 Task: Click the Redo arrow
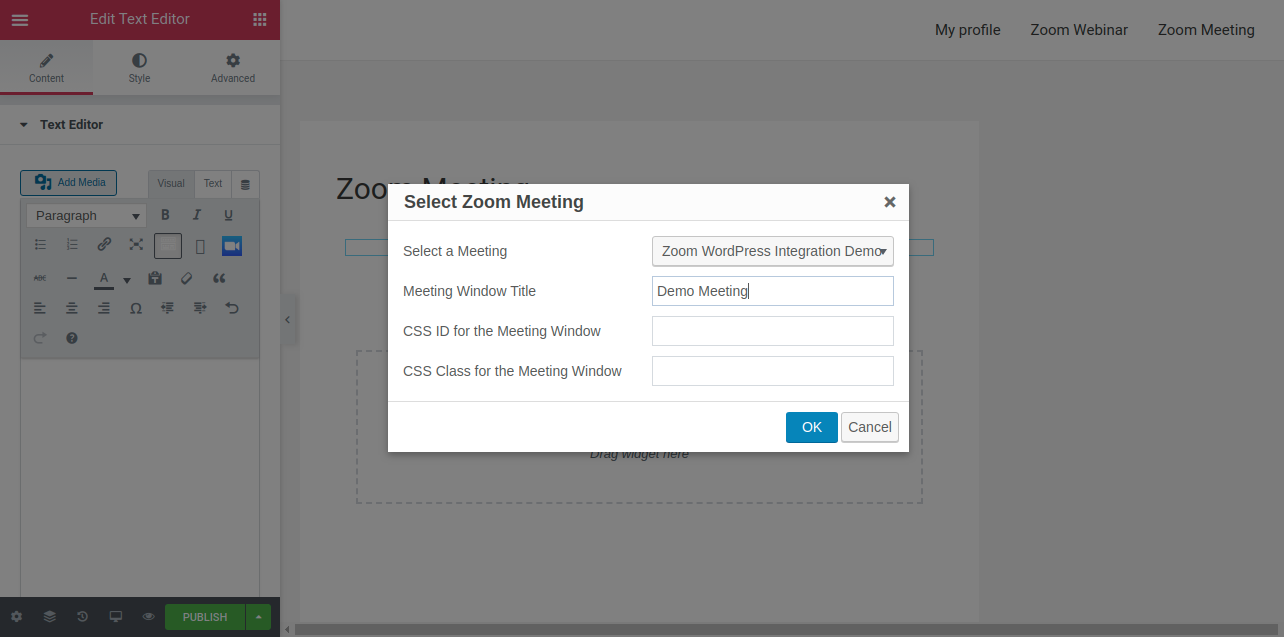click(41, 338)
